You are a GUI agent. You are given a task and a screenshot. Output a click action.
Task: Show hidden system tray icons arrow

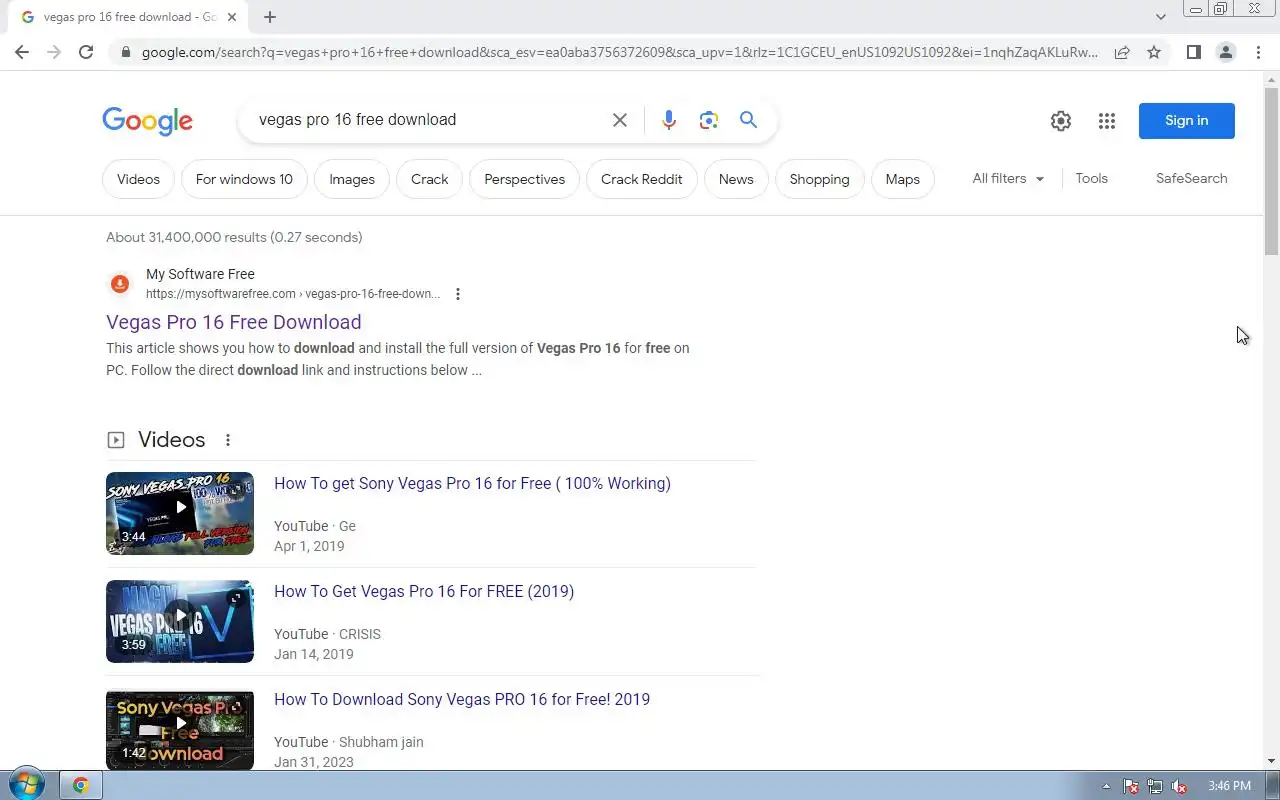tap(1106, 786)
